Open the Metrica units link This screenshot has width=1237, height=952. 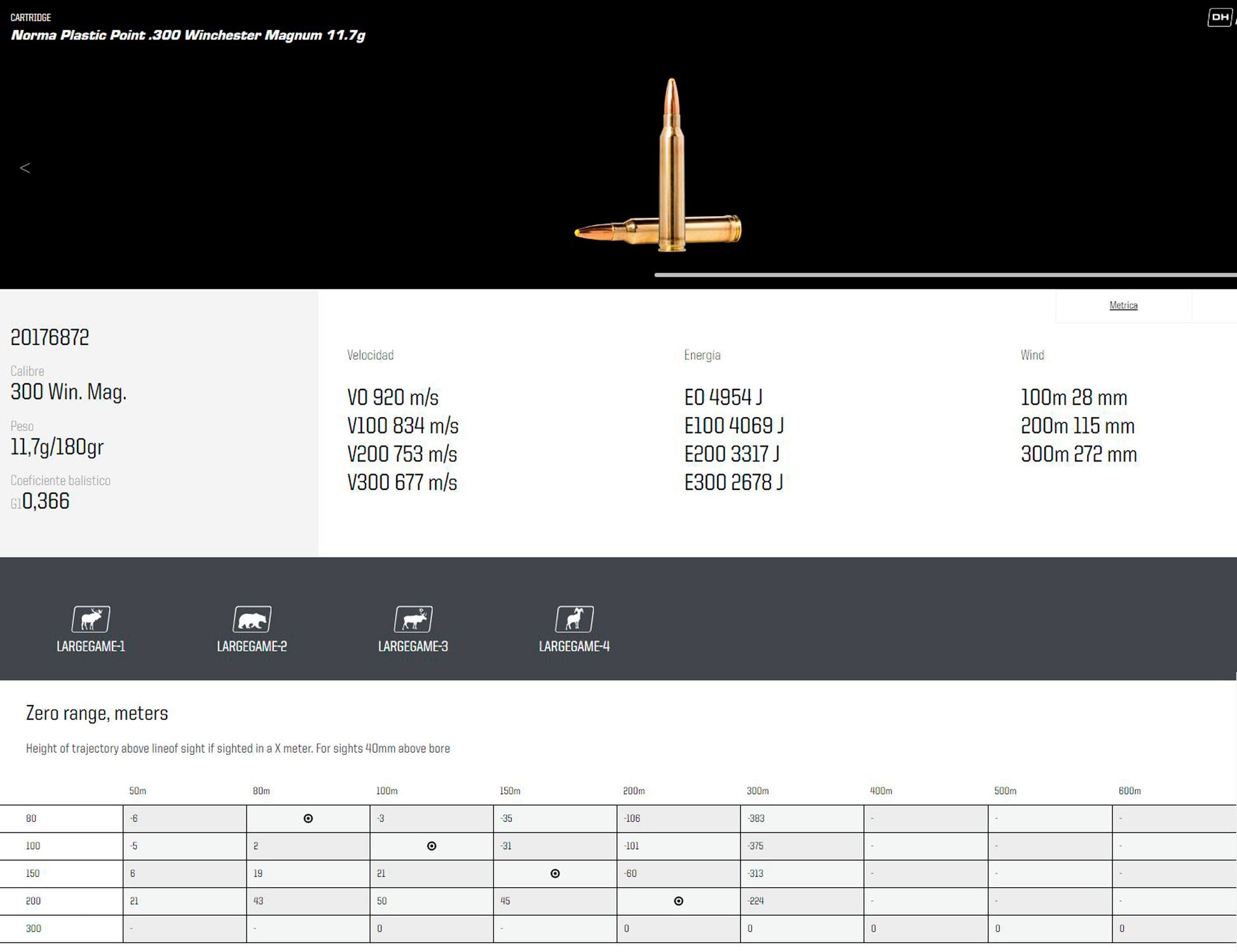coord(1123,306)
